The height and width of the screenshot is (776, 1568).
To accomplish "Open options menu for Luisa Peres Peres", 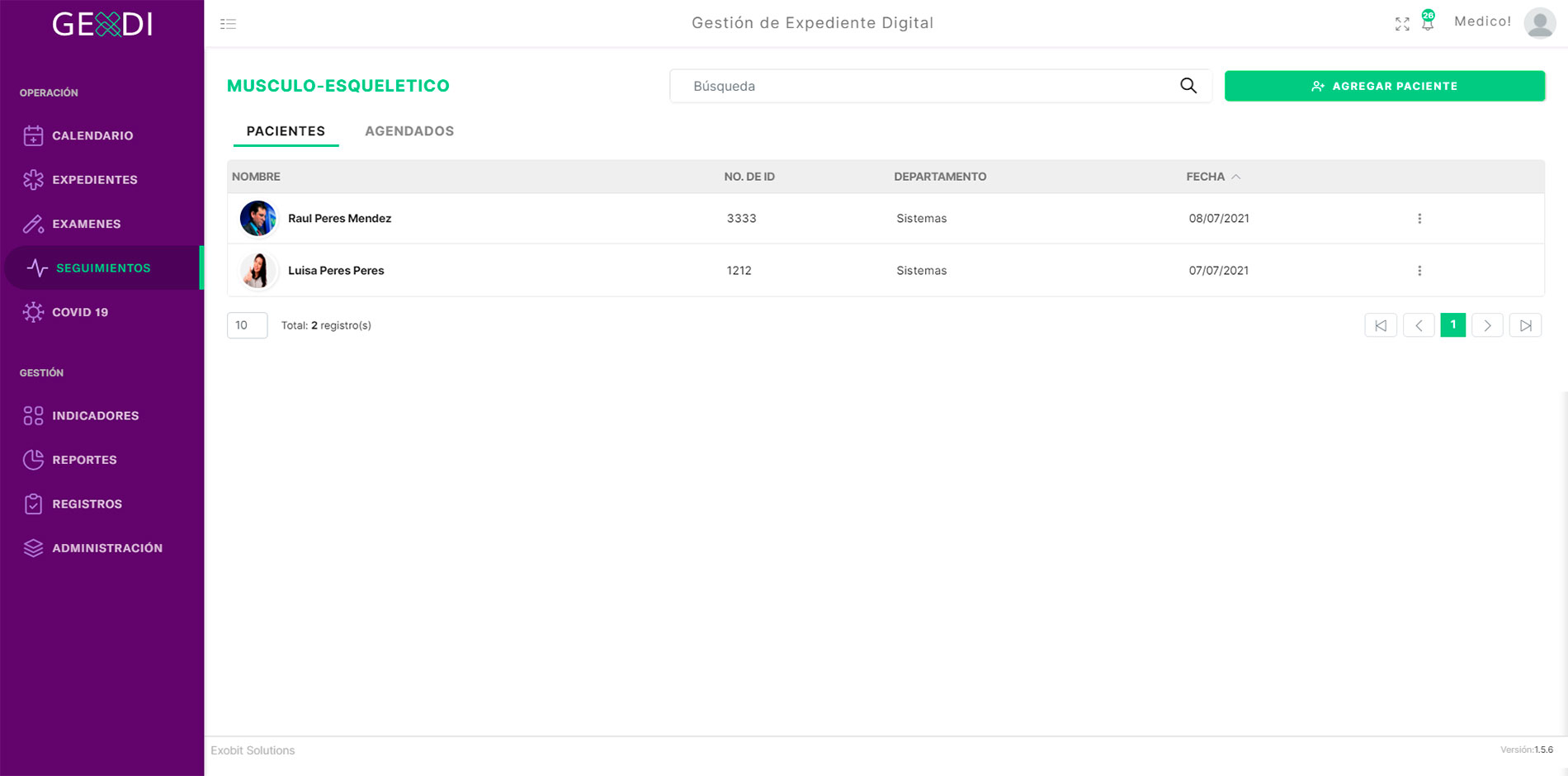I will (x=1419, y=271).
